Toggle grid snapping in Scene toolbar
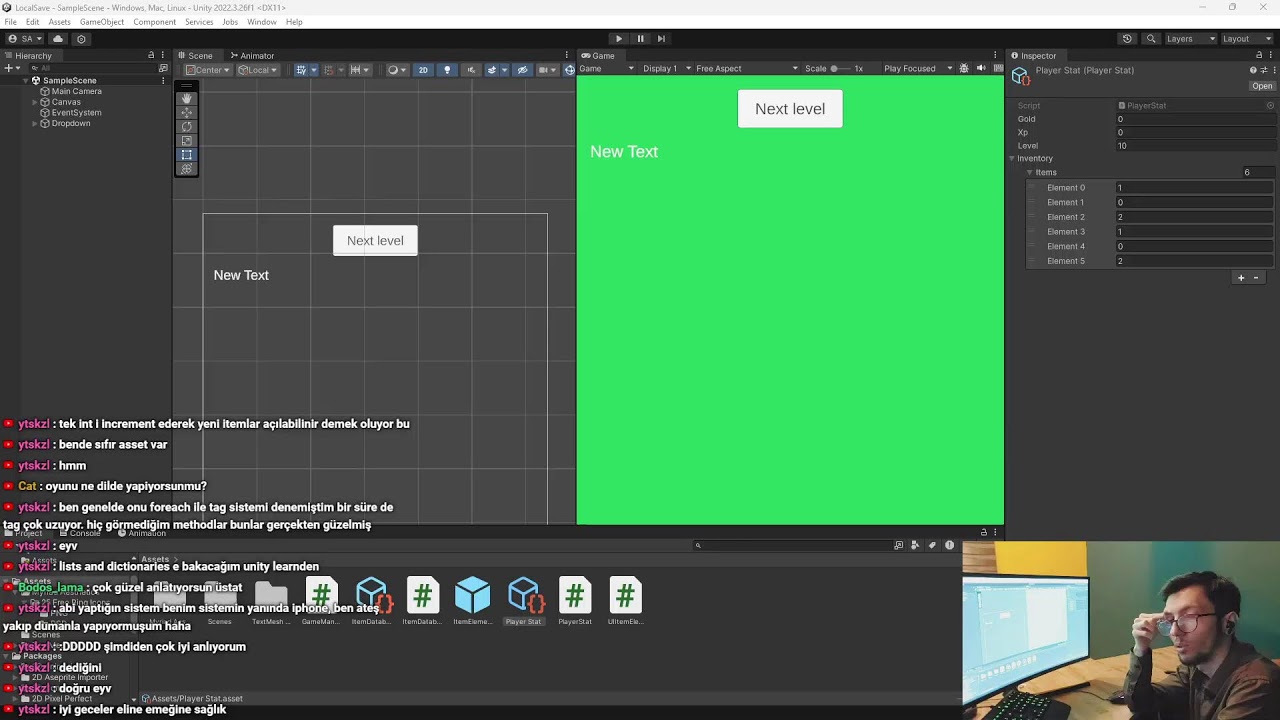 pyautogui.click(x=327, y=69)
